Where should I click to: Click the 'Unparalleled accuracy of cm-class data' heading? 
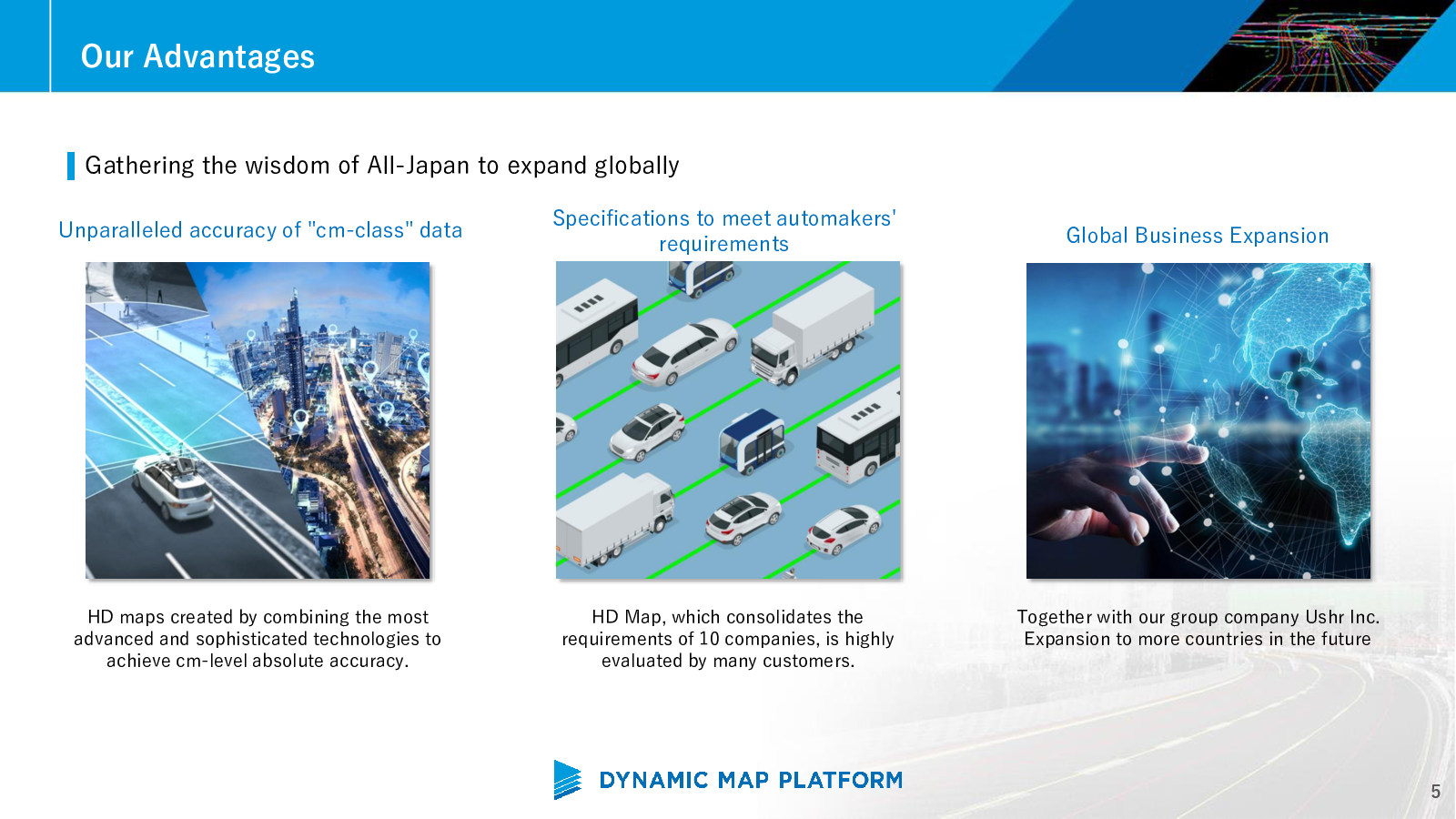coord(260,230)
